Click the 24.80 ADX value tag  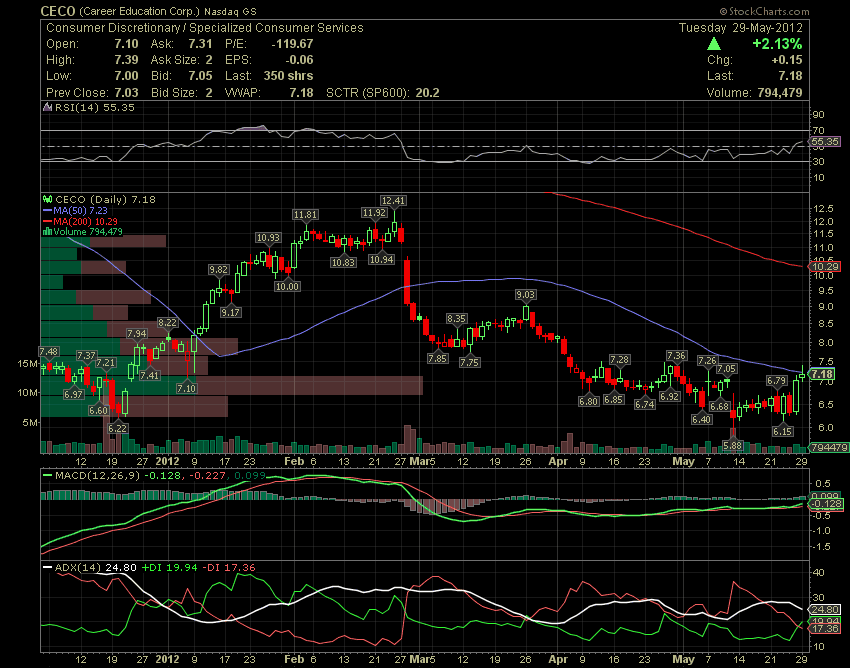tap(824, 610)
